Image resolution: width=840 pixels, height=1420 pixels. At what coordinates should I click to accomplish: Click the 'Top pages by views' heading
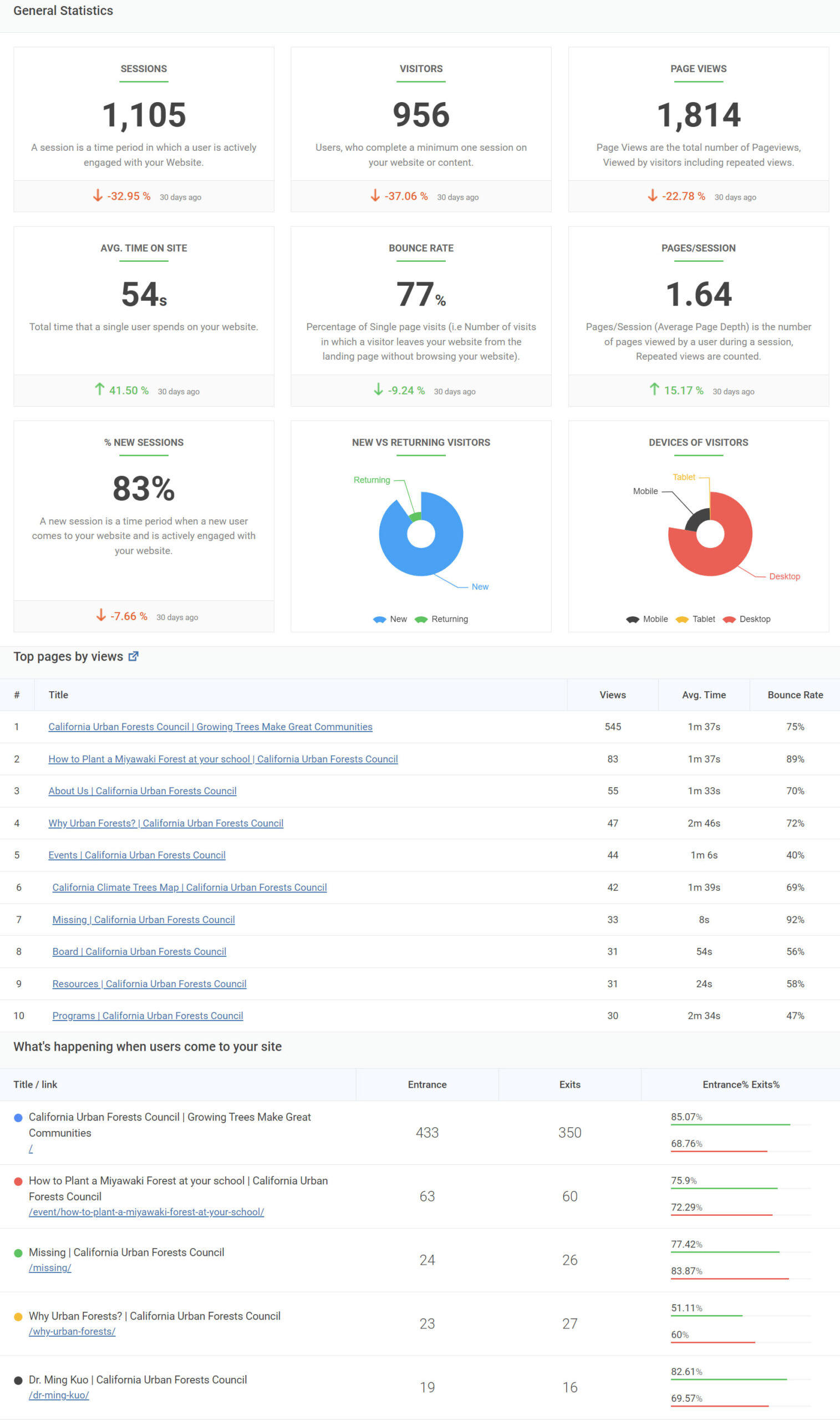pyautogui.click(x=68, y=656)
